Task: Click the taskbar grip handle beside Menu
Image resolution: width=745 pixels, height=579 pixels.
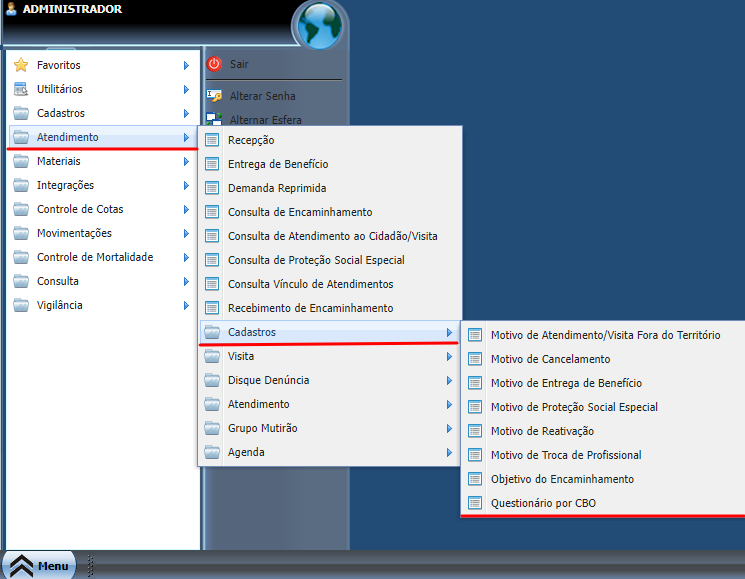Action: (x=89, y=565)
